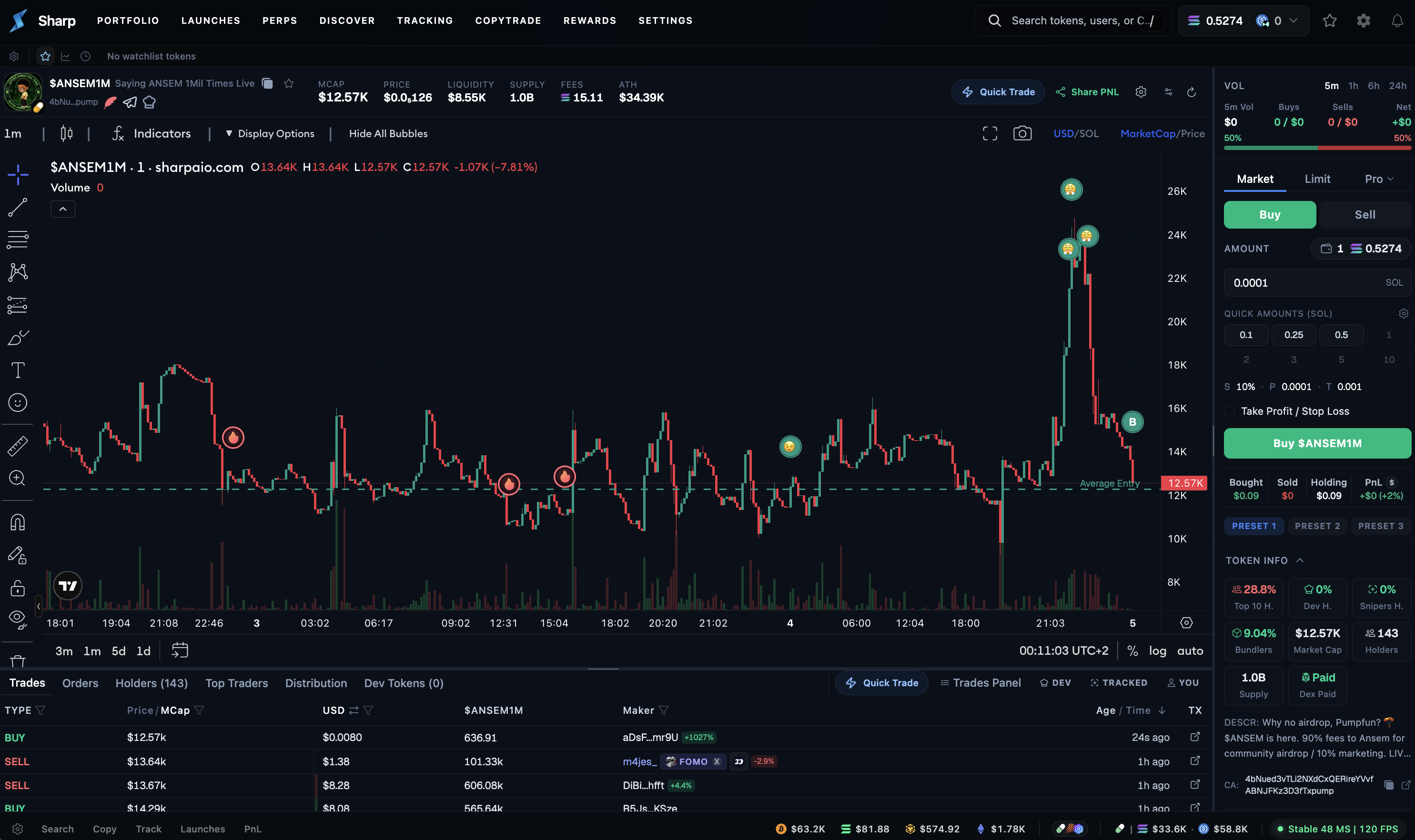Activate the magnet snap mode
1415x840 pixels.
18,522
